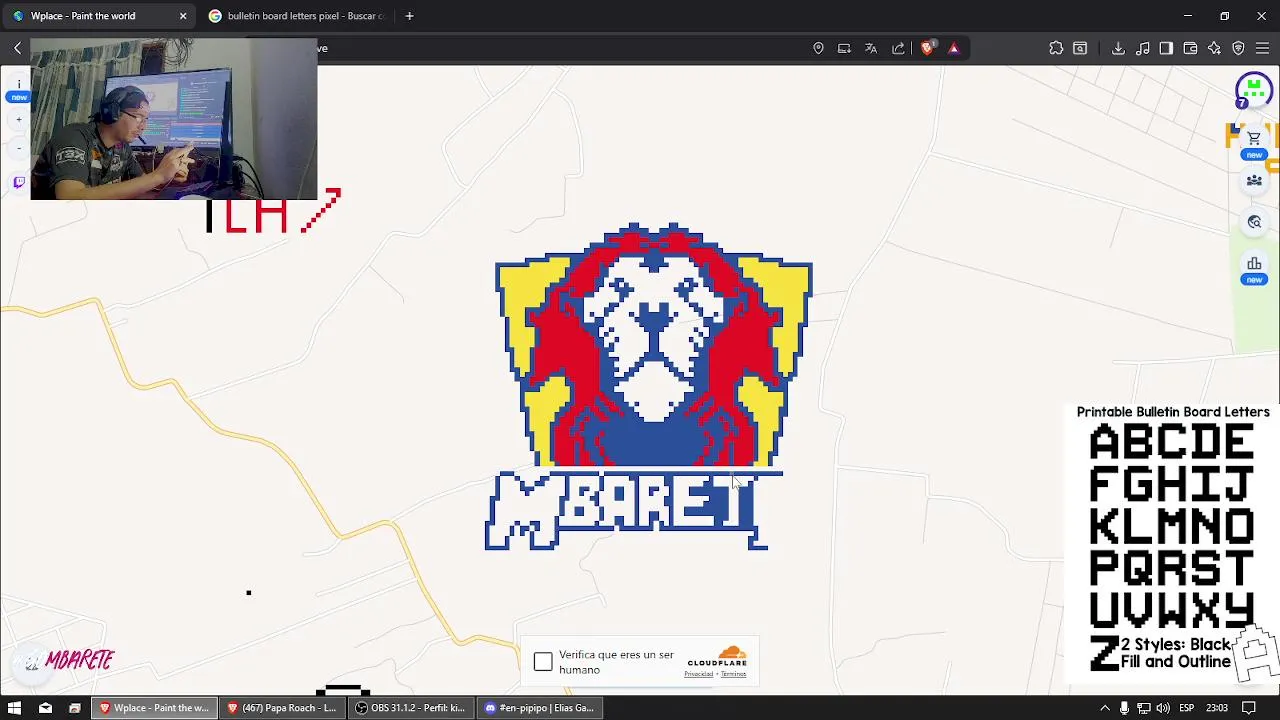Click the 'new' badge under the cart
The width and height of the screenshot is (1280, 720).
(x=1254, y=155)
